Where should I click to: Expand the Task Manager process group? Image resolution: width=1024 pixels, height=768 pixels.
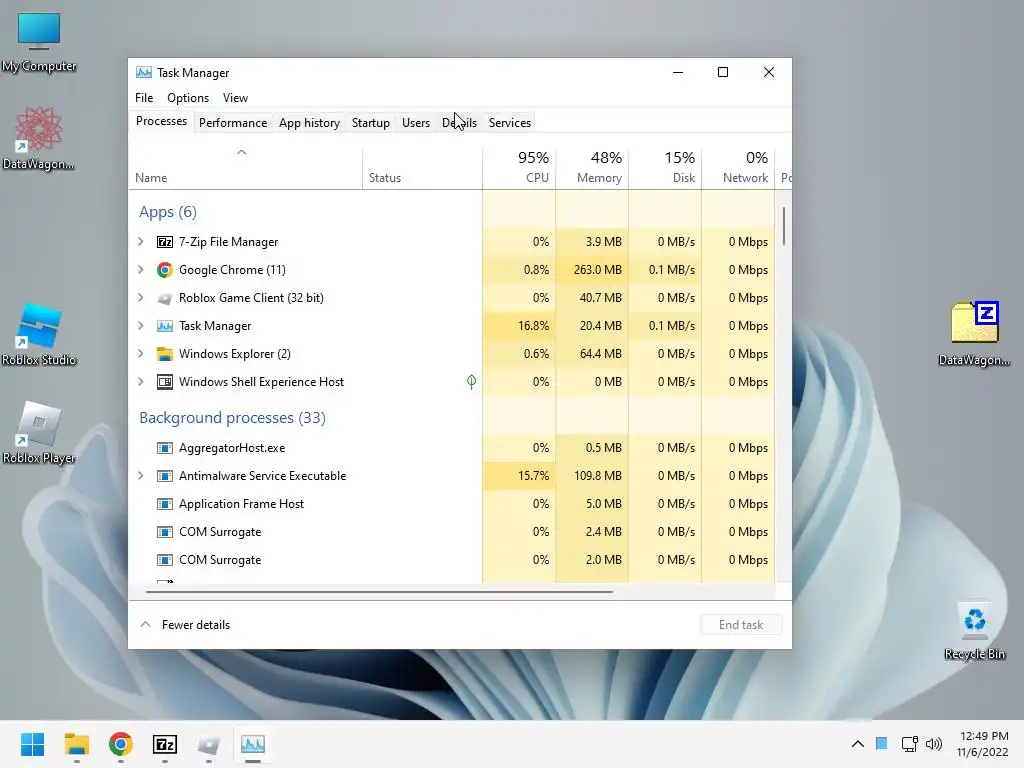(140, 326)
